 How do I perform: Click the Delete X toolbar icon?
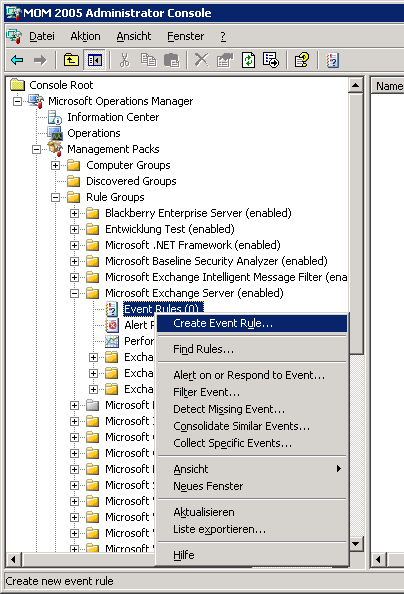click(201, 60)
